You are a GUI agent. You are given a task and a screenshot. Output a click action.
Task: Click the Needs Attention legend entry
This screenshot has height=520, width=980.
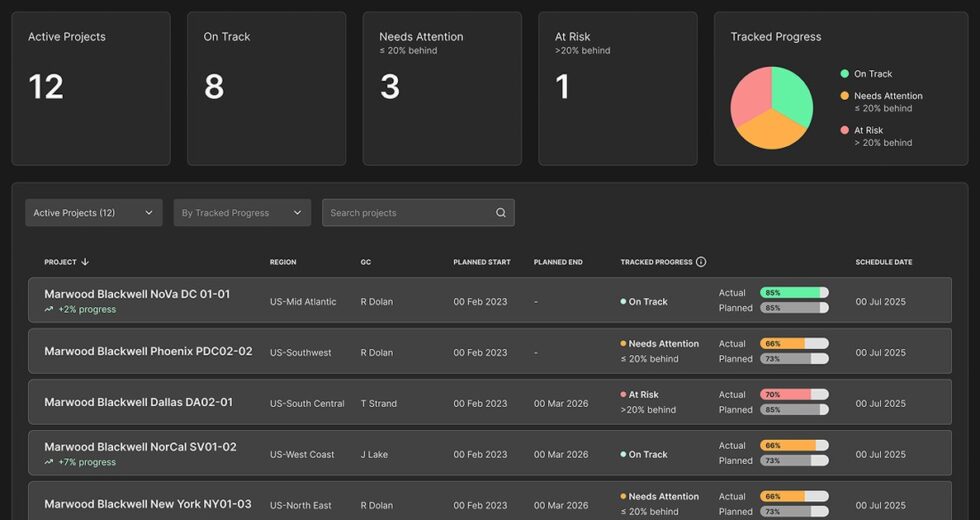tap(881, 102)
